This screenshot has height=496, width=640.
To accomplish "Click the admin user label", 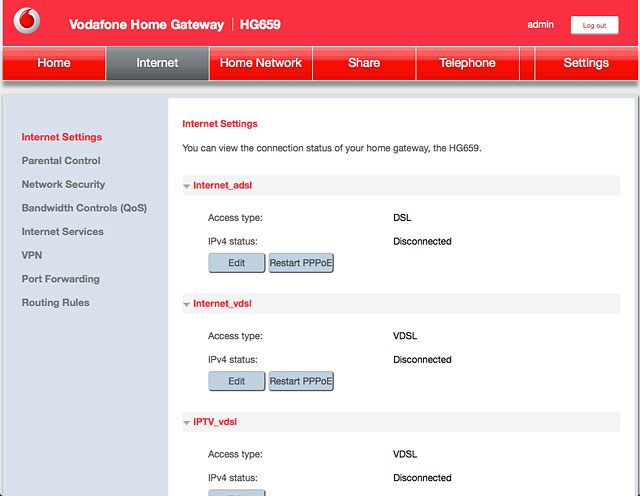I will click(x=540, y=25).
